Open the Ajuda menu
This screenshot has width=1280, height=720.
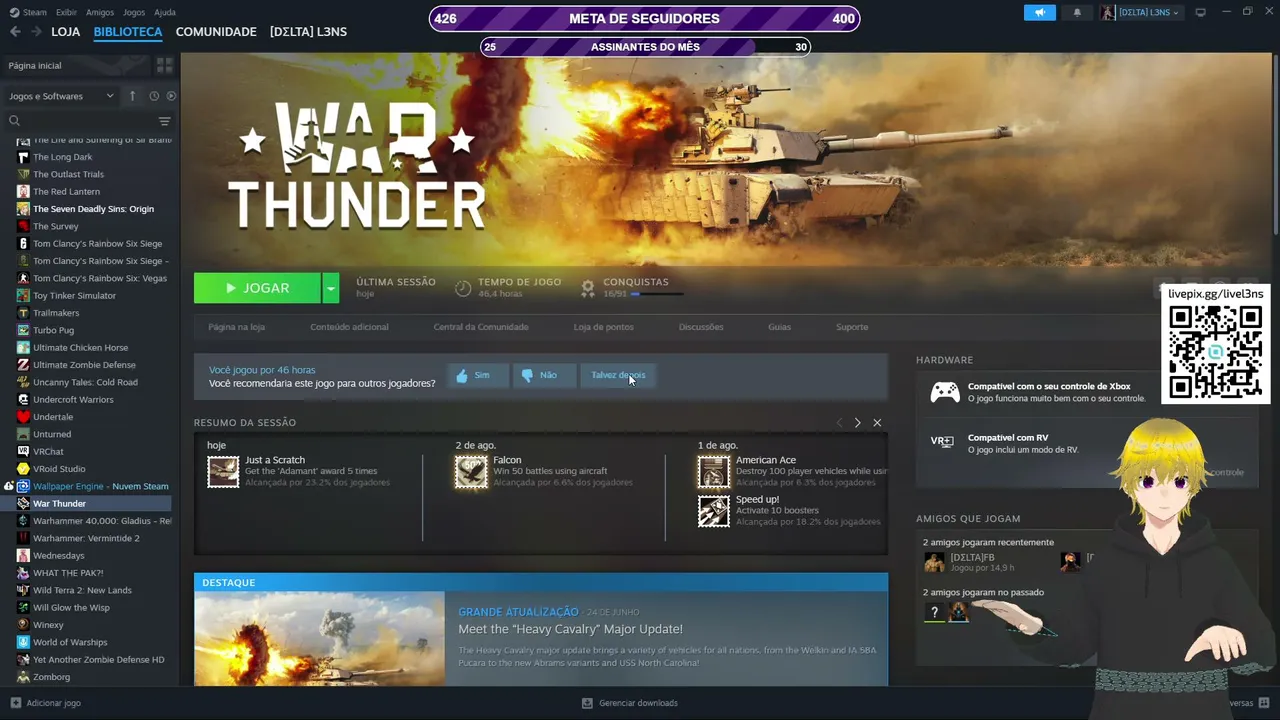[x=165, y=12]
